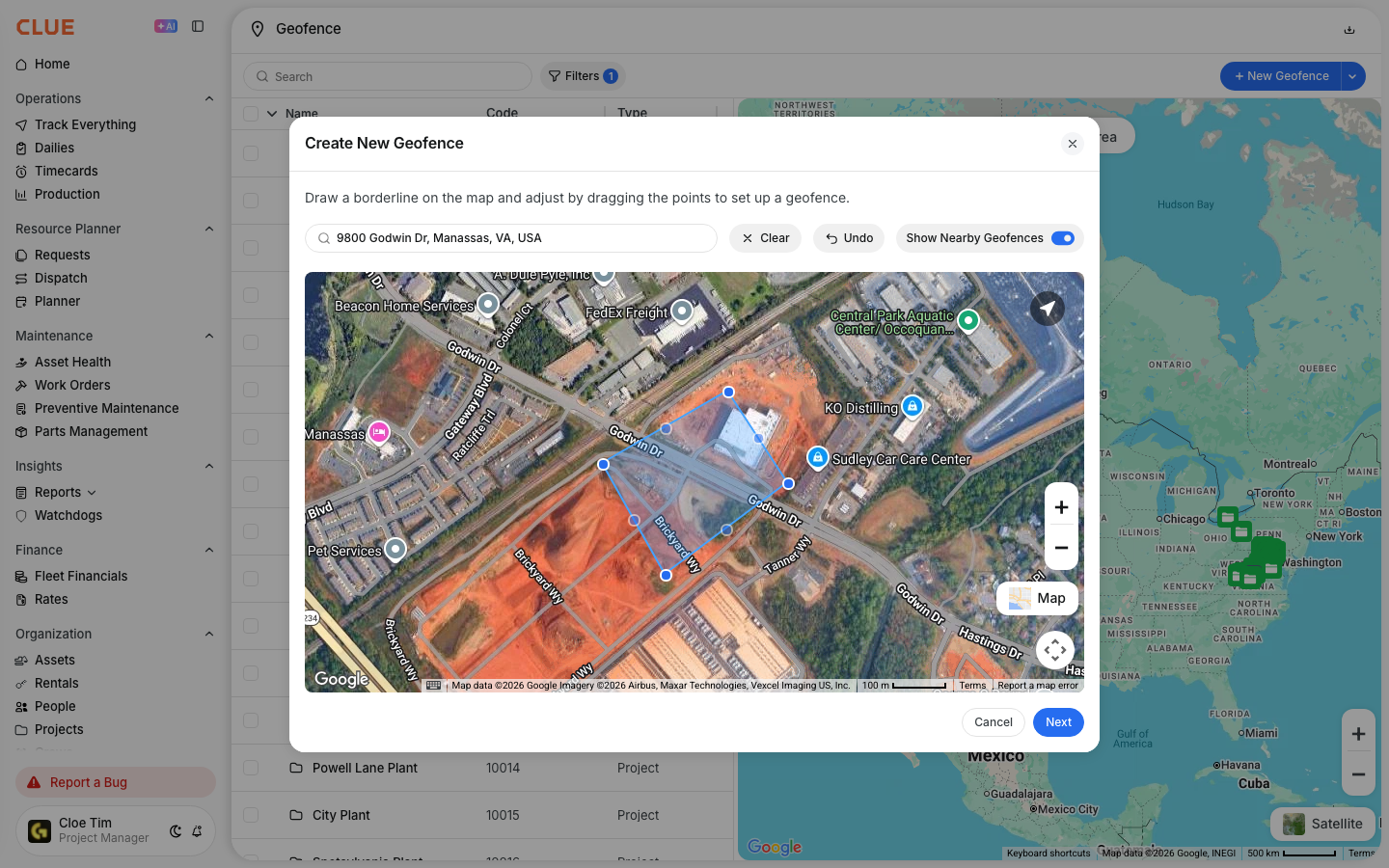Click the map pan control icon
This screenshot has width=1389, height=868.
[x=1055, y=650]
